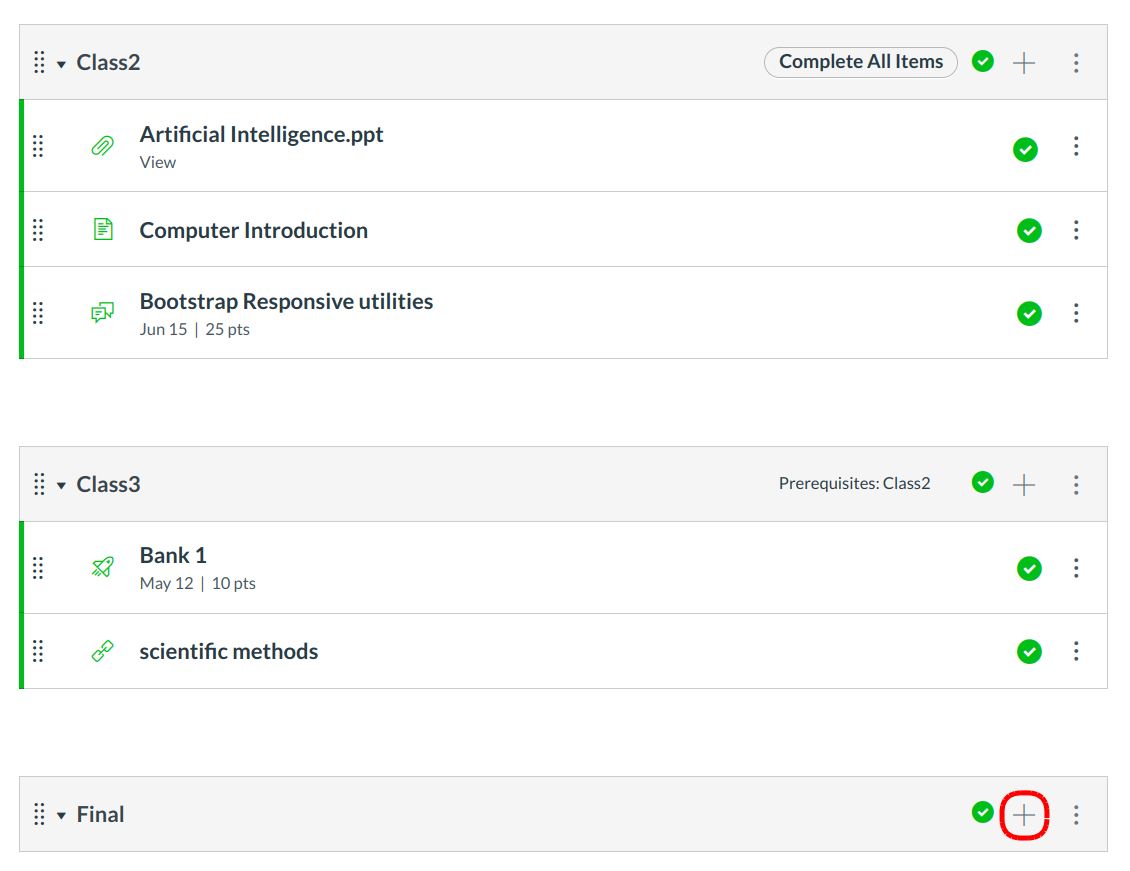Image resolution: width=1130 pixels, height=871 pixels.
Task: Open options menu for scientific methods link
Action: [x=1076, y=651]
